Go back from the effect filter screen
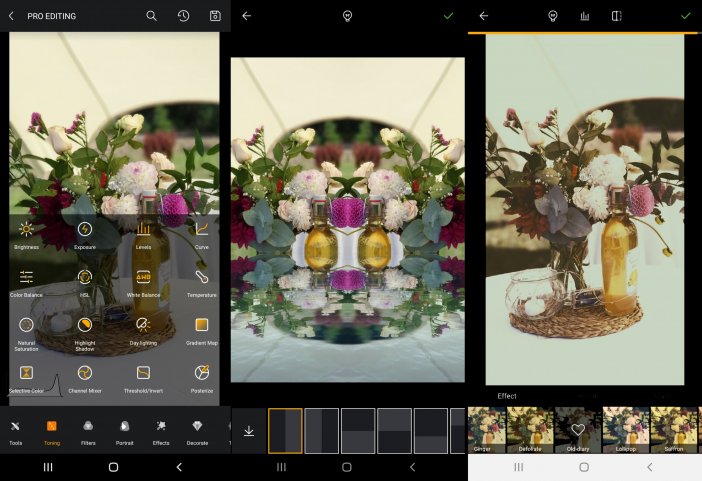This screenshot has height=481, width=702. point(484,16)
